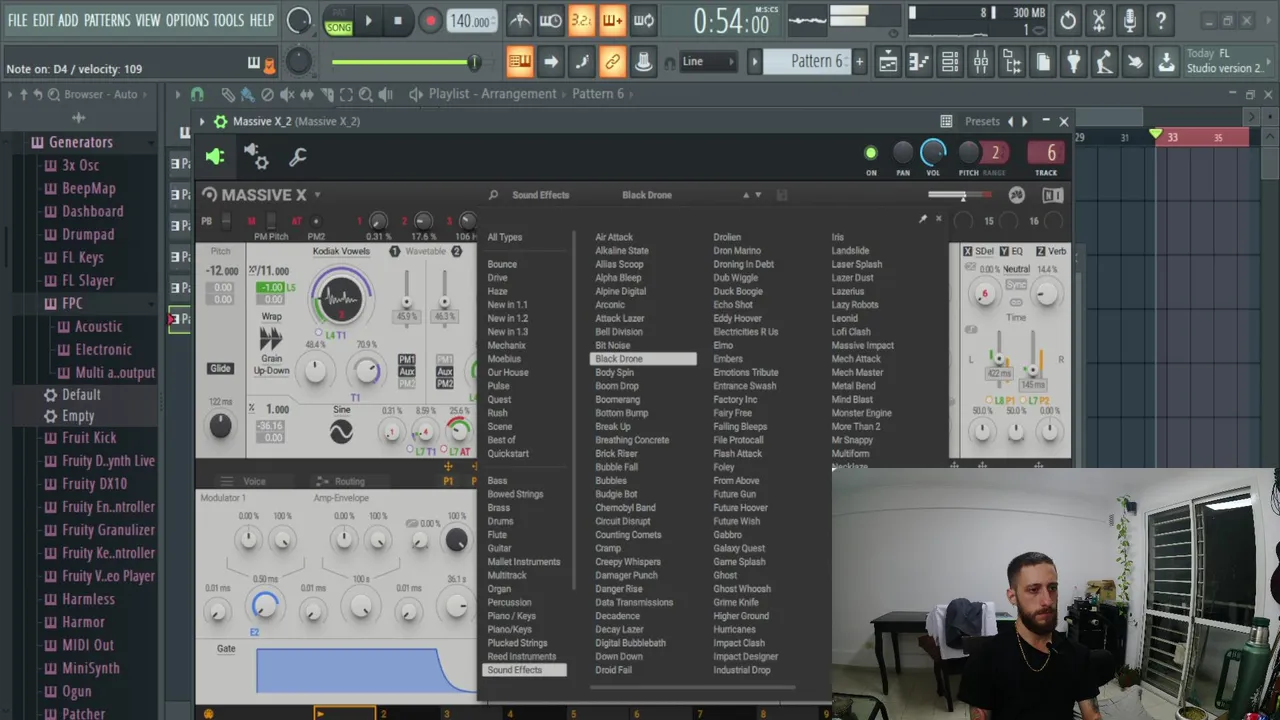Click the microphone recording icon
The height and width of the screenshot is (720, 1280).
tap(1130, 20)
